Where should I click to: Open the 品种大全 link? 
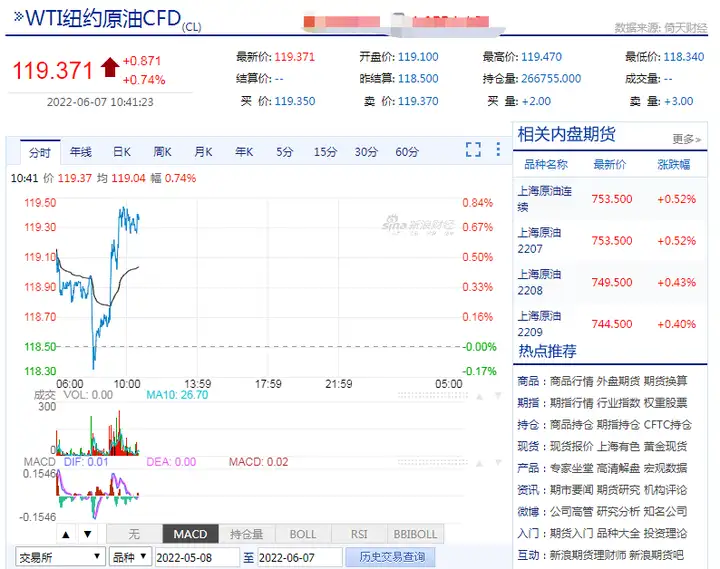tap(619, 533)
